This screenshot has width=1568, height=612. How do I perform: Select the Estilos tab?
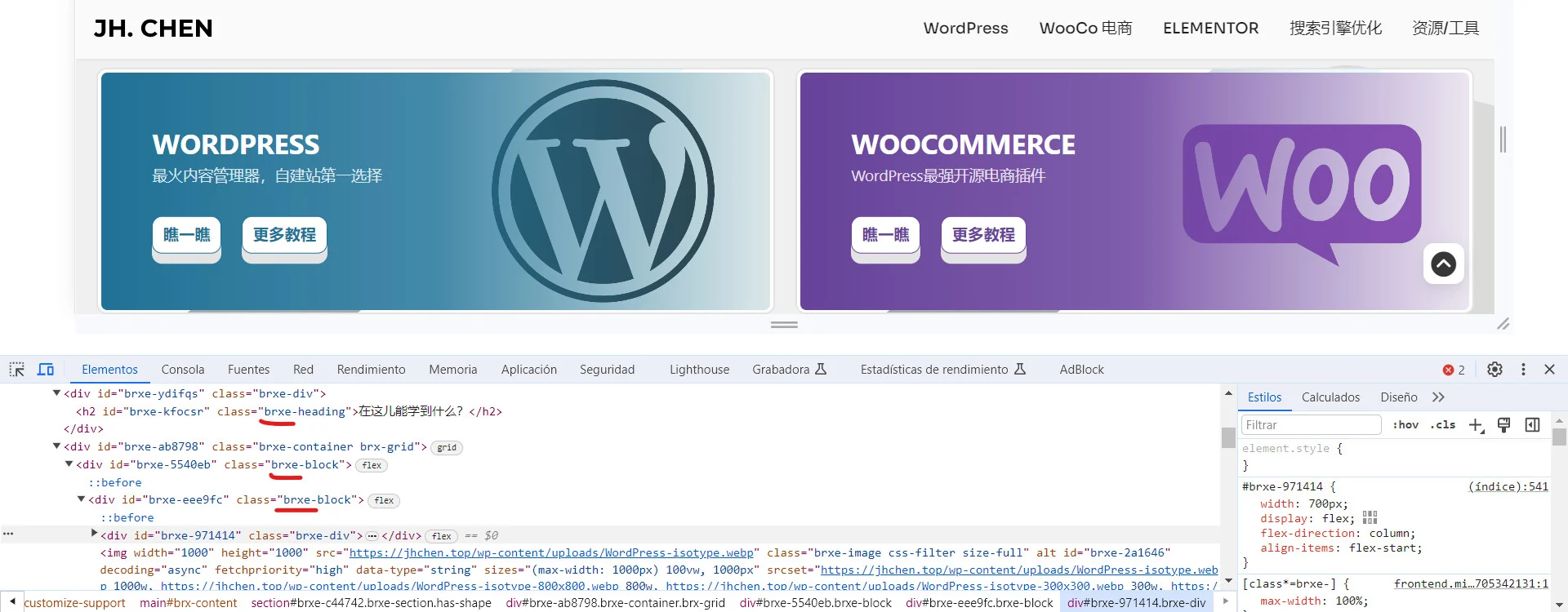[1264, 397]
